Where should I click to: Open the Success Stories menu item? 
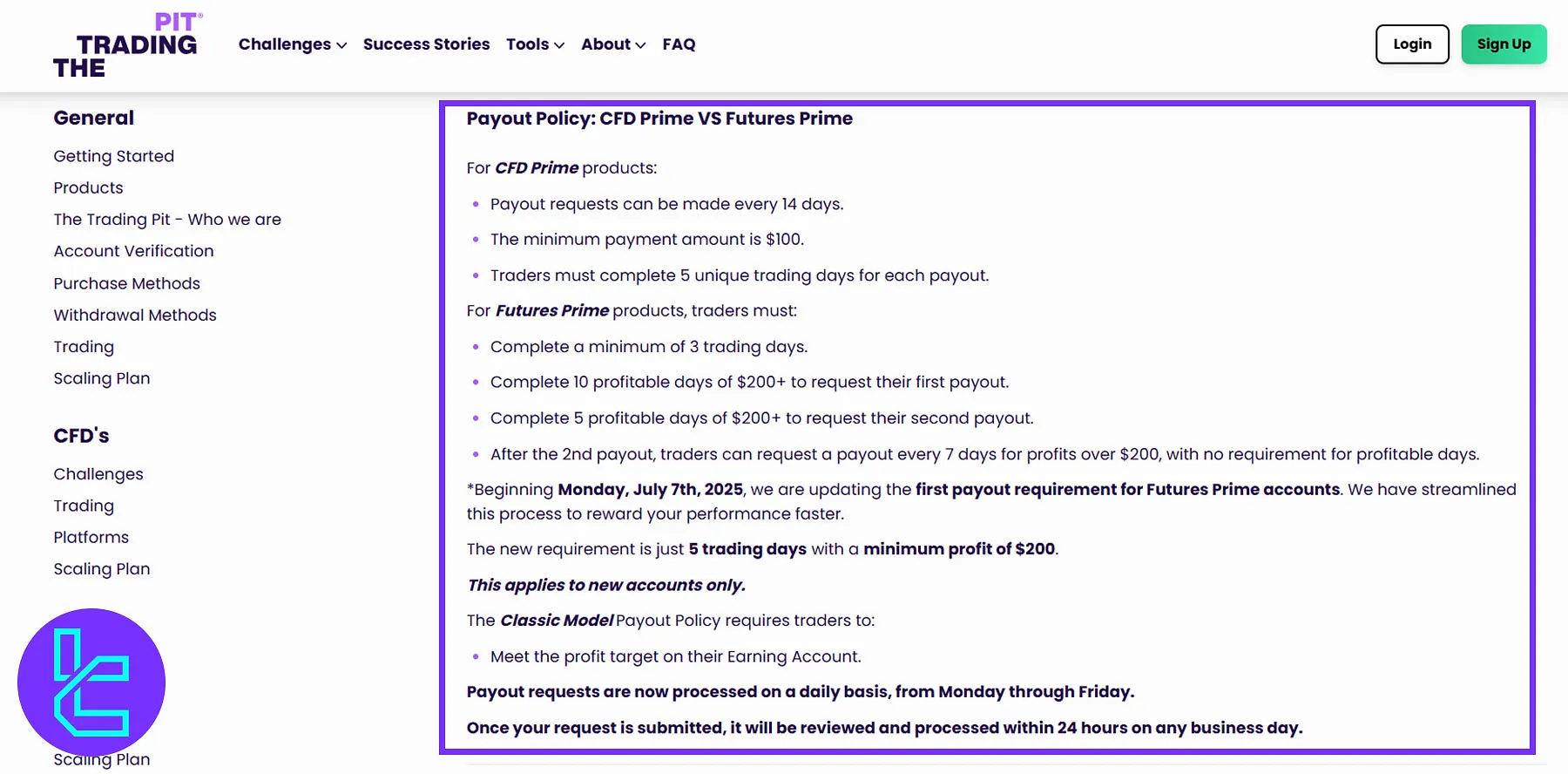point(426,44)
